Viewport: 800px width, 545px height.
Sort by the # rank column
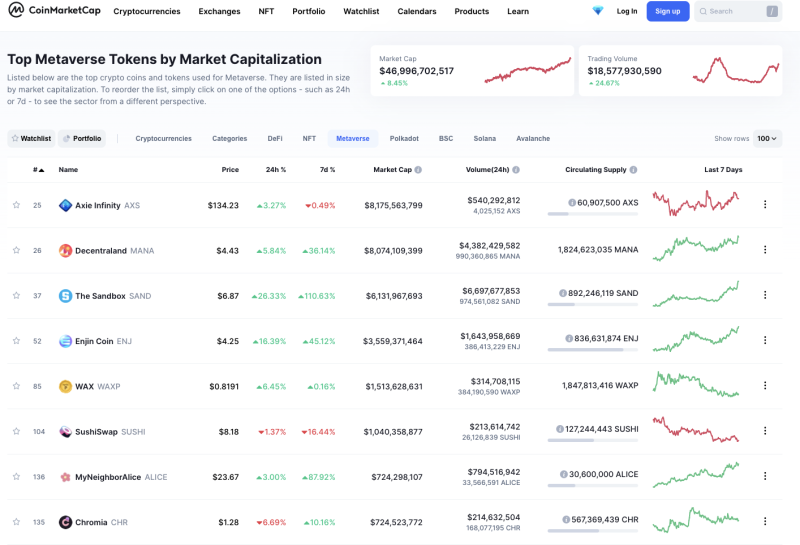[38, 169]
